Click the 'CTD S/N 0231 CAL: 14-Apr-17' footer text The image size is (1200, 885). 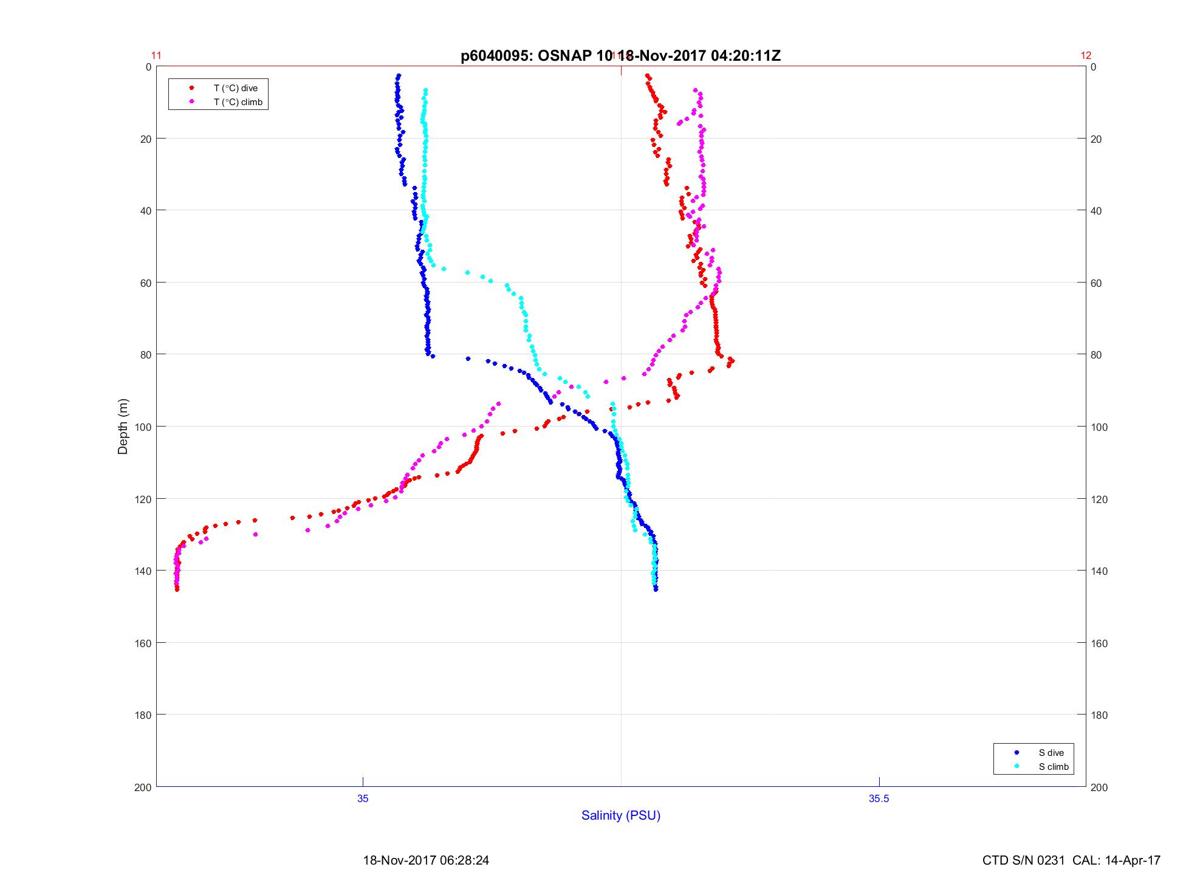[1072, 860]
